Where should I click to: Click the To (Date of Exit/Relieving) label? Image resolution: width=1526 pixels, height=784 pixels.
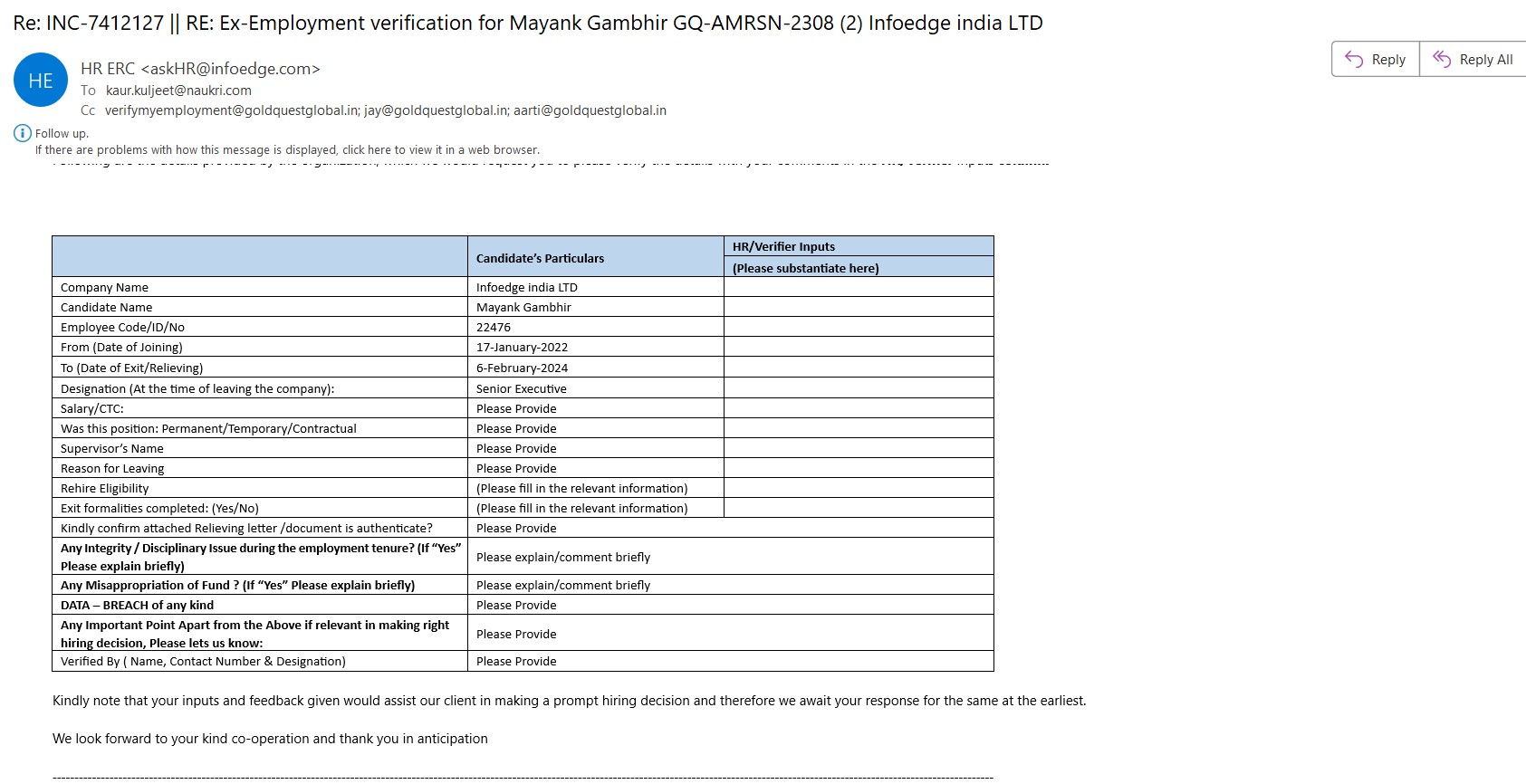click(x=131, y=368)
